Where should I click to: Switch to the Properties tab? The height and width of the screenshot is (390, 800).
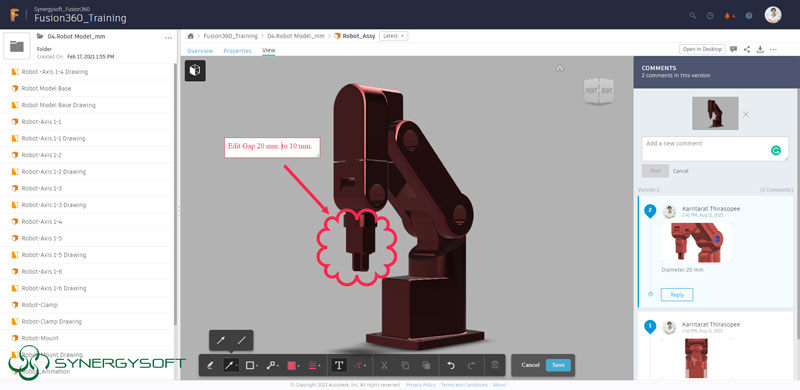237,51
